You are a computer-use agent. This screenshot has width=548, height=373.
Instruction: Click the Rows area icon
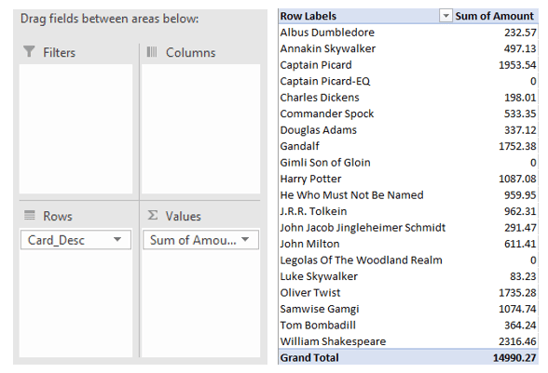pos(29,215)
